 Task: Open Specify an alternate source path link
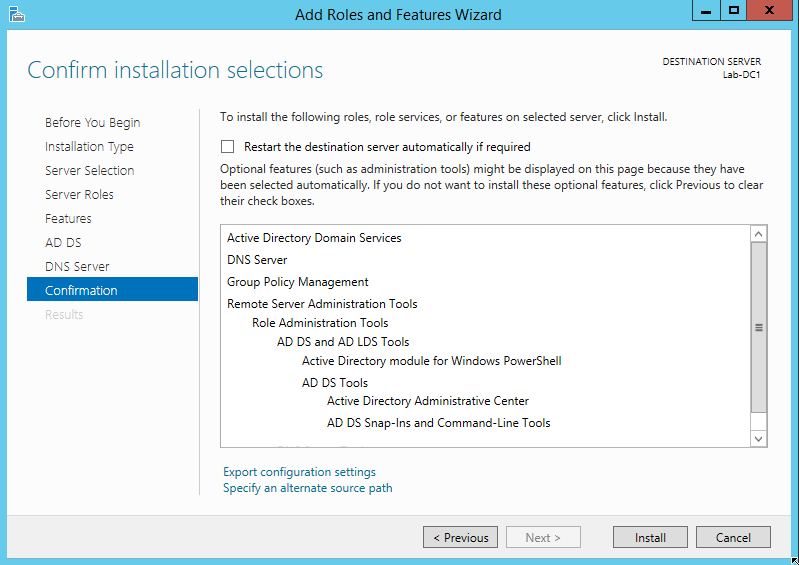pyautogui.click(x=307, y=488)
